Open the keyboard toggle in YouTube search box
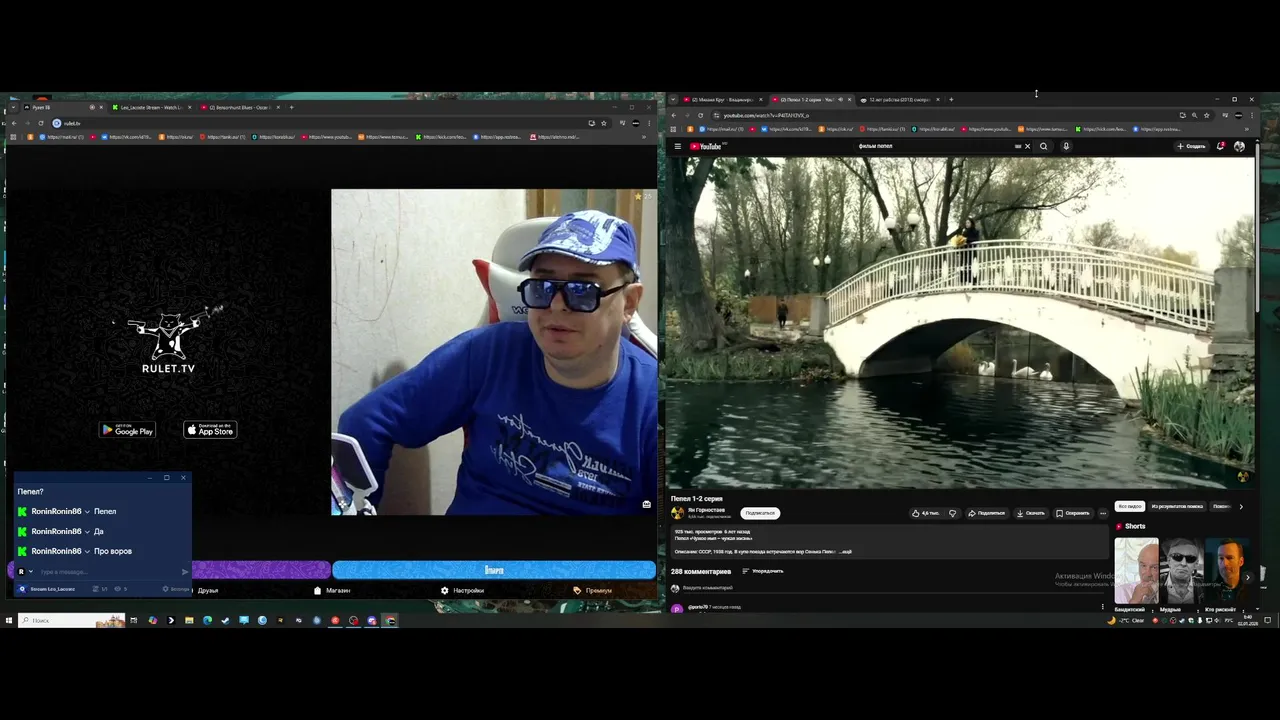Screen dimensions: 1280x720 1018,146
